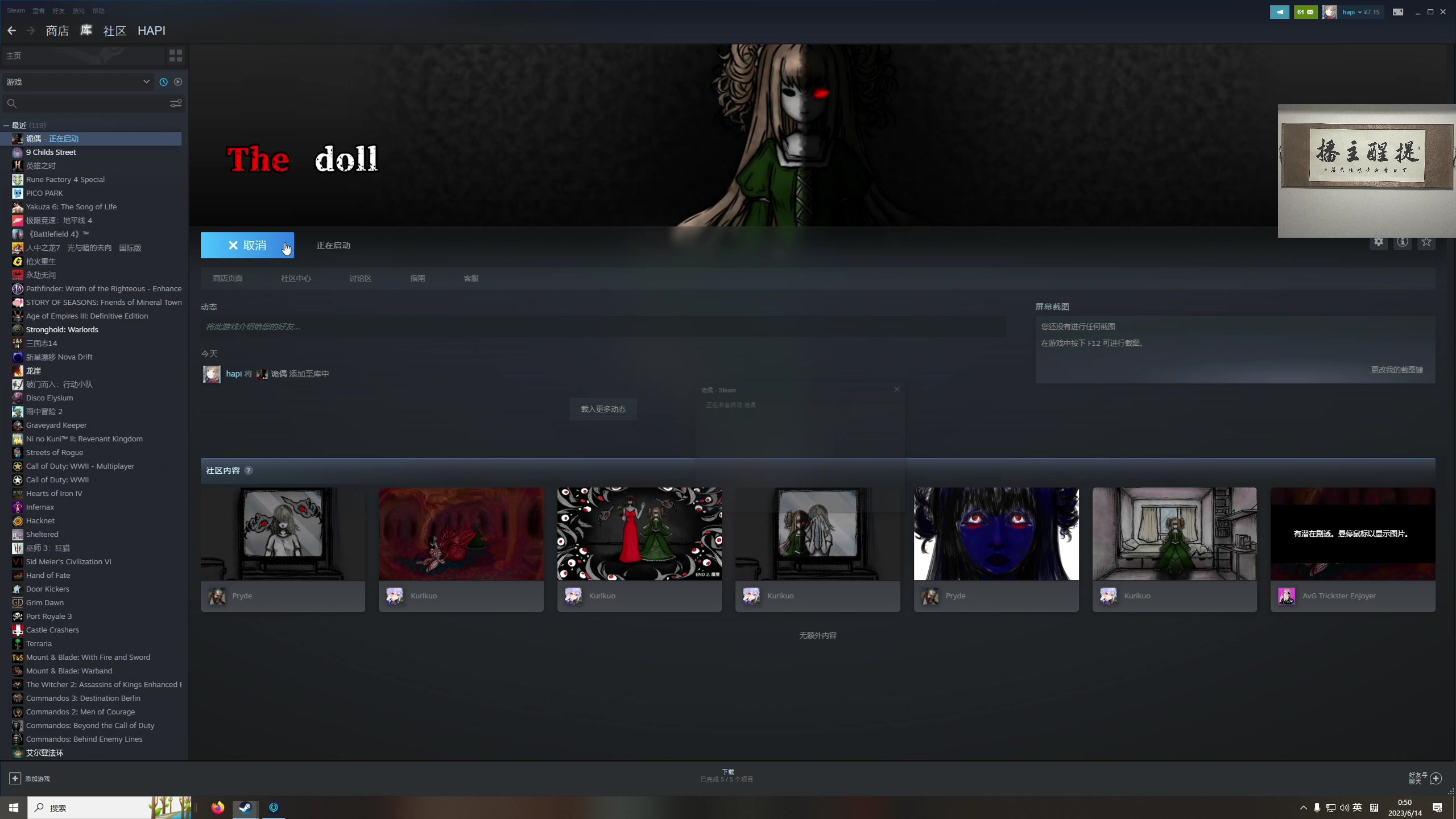Go to the 商店 section
Image resolution: width=1456 pixels, height=819 pixels.
(x=57, y=31)
